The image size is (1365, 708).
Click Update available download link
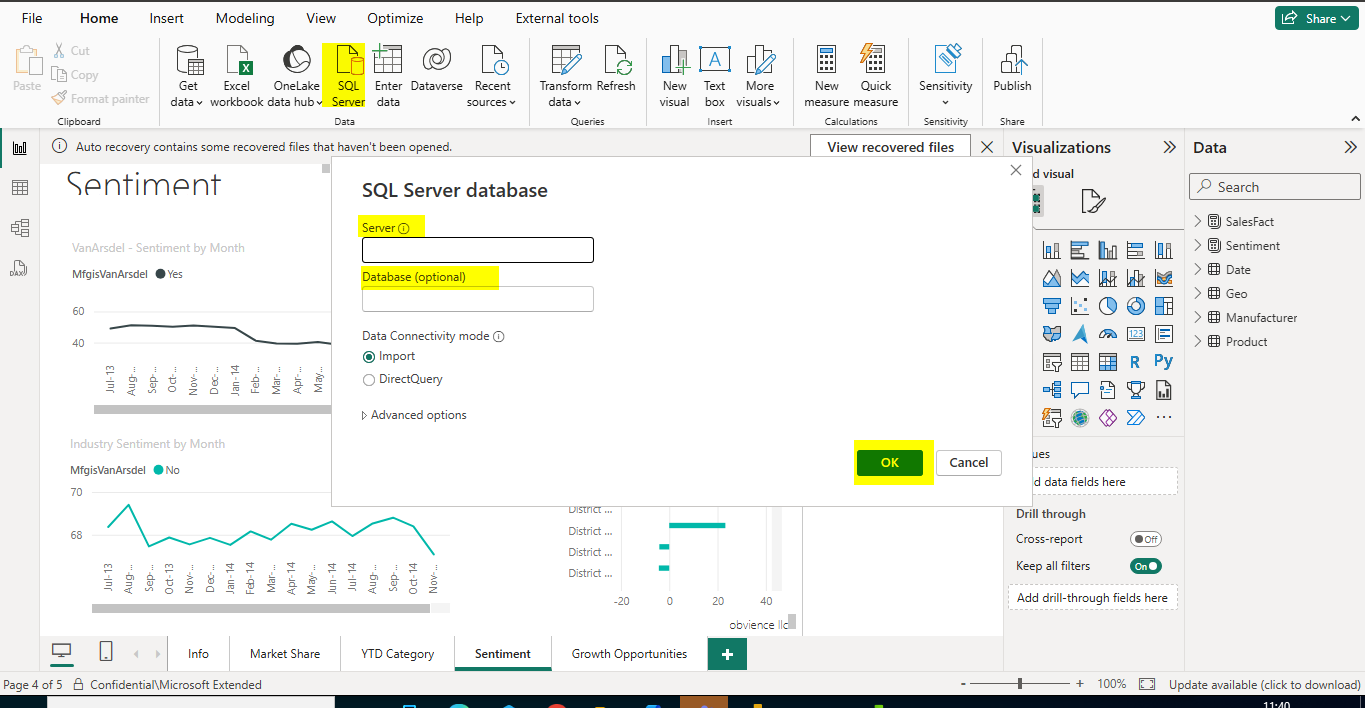coord(1264,685)
